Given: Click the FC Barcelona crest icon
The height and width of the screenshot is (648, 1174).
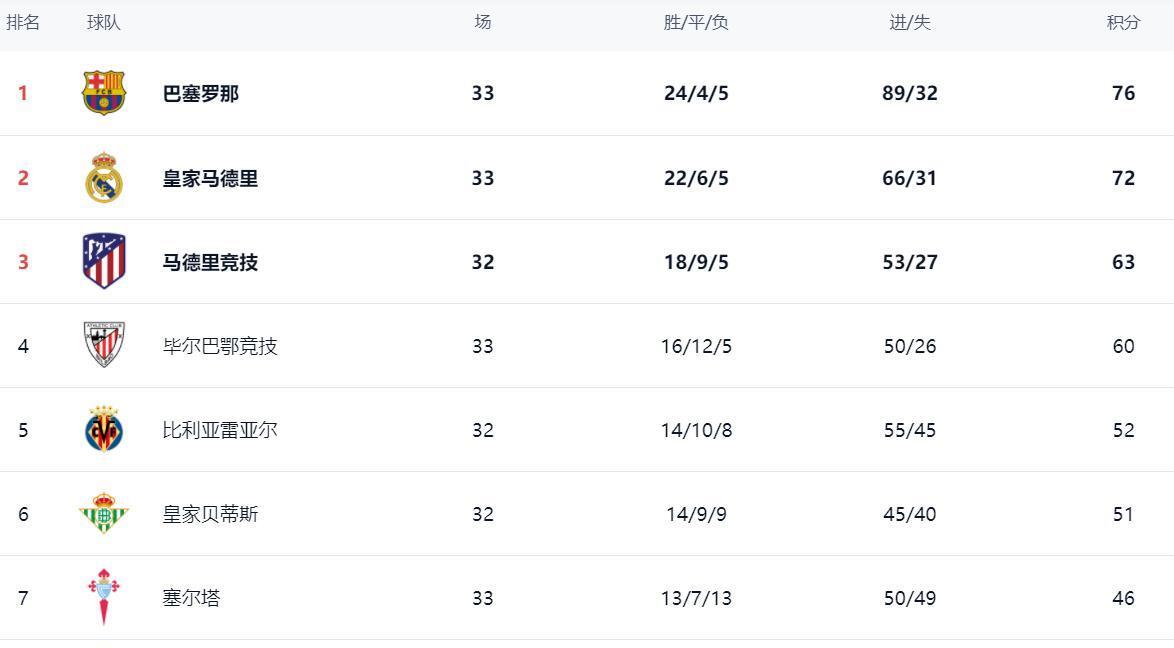Looking at the screenshot, I should point(104,92).
